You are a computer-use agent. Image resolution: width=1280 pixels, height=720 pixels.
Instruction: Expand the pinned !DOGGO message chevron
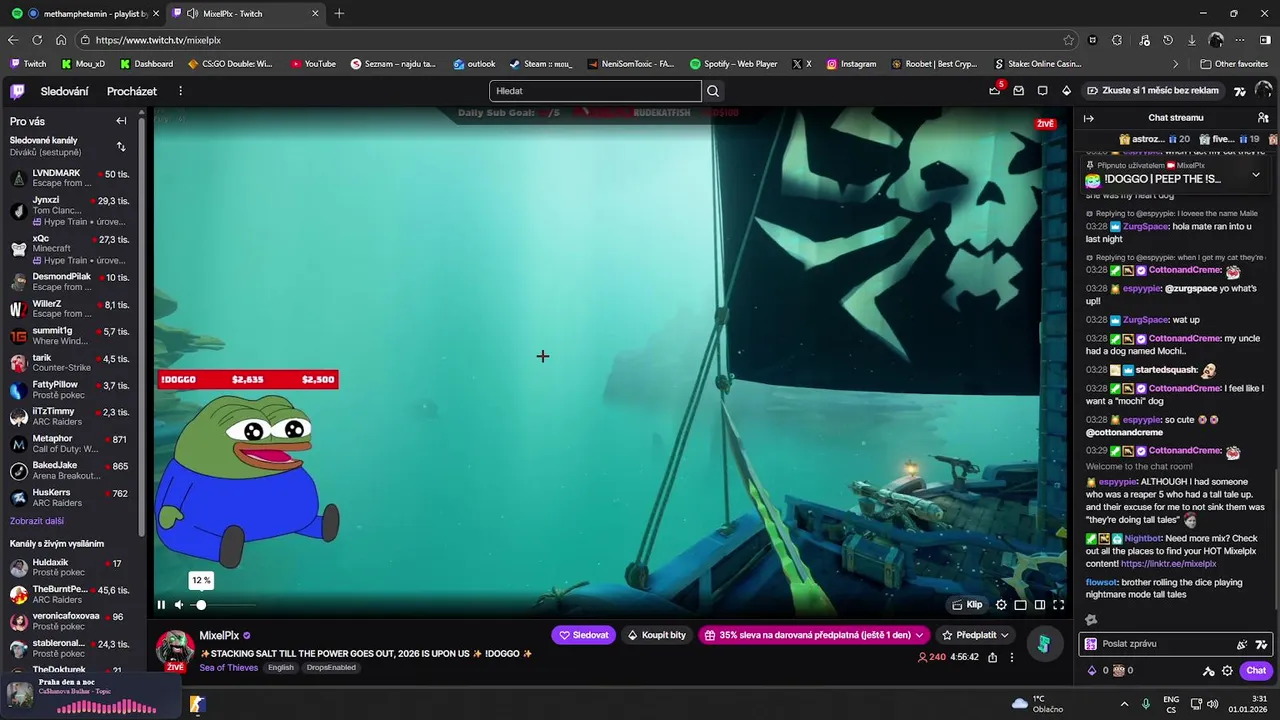pyautogui.click(x=1256, y=175)
